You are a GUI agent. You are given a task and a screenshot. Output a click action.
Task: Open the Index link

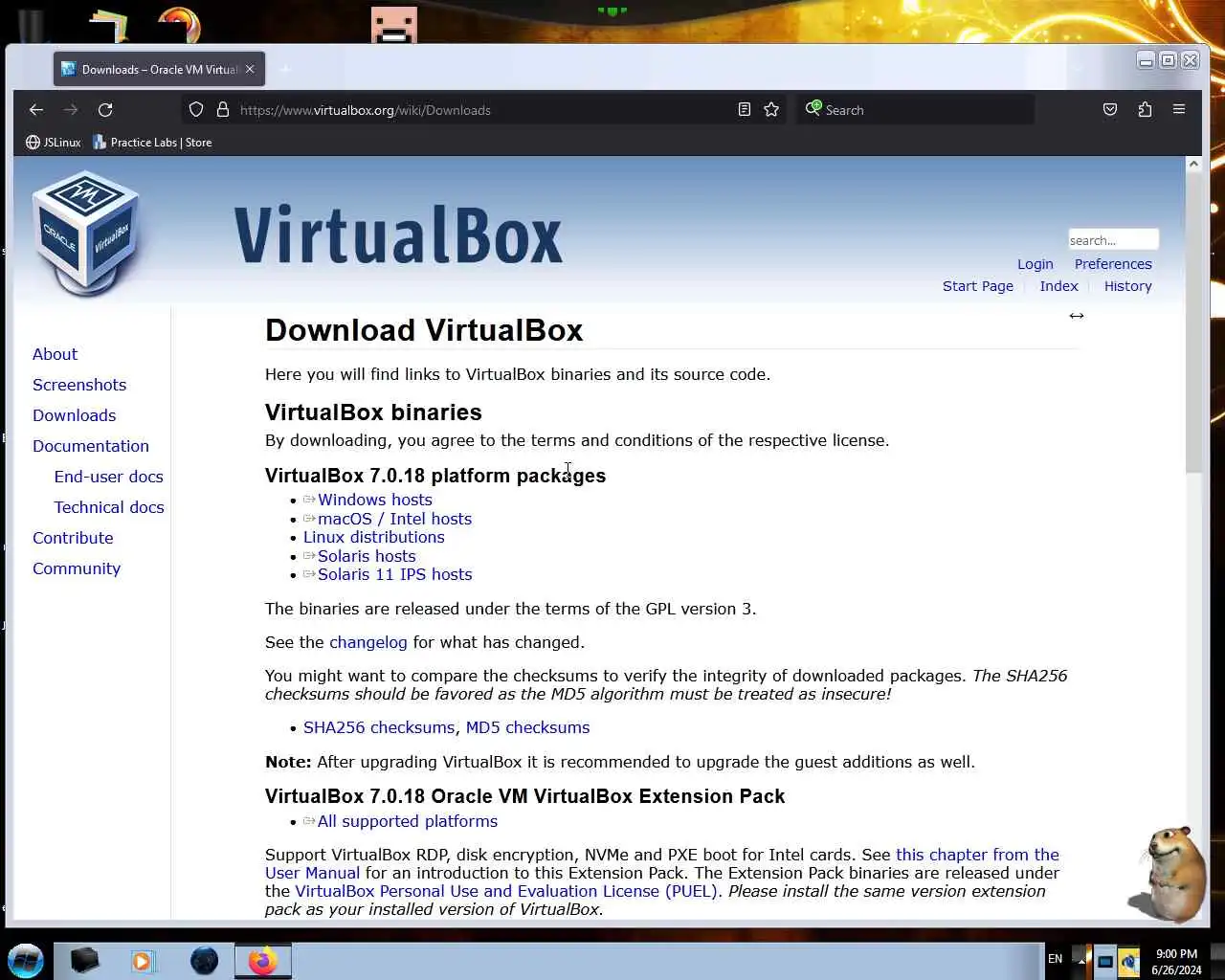click(1058, 286)
